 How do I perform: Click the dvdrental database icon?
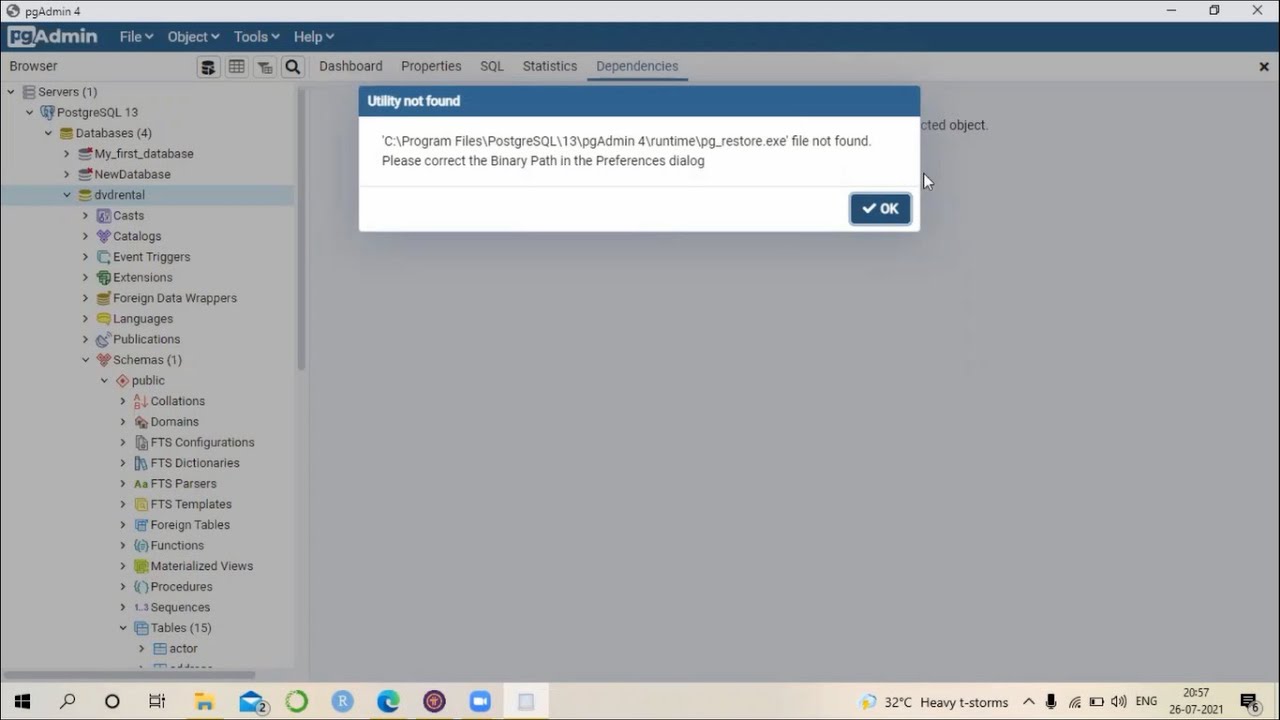[85, 195]
